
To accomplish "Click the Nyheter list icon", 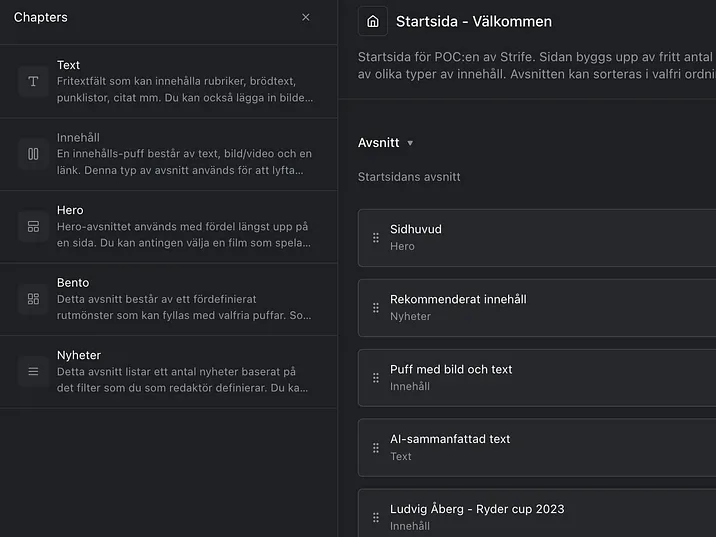I will [33, 371].
